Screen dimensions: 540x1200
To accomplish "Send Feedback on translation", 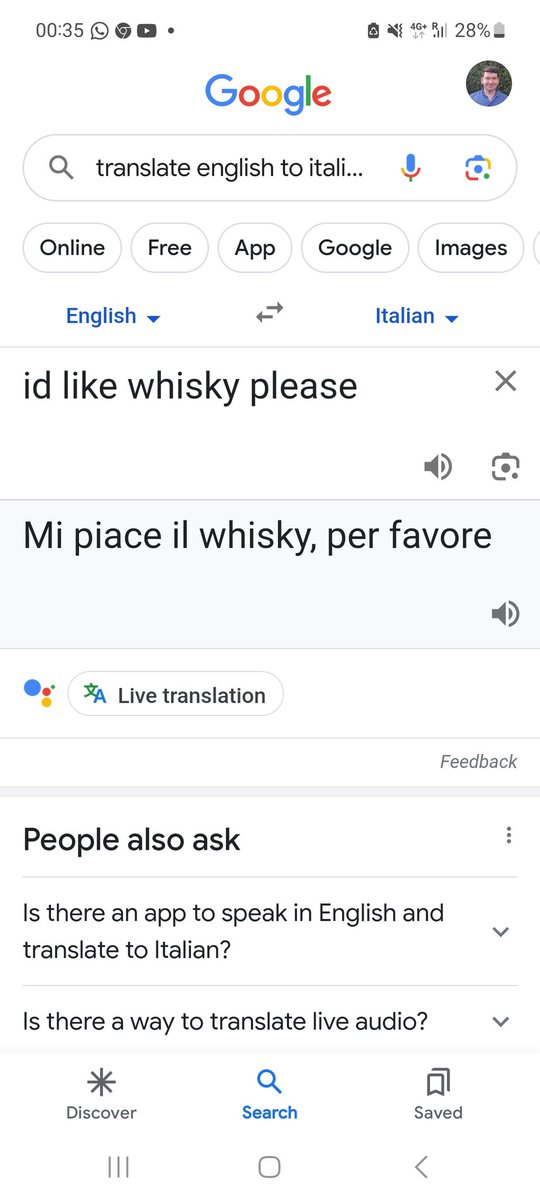I will tap(478, 762).
